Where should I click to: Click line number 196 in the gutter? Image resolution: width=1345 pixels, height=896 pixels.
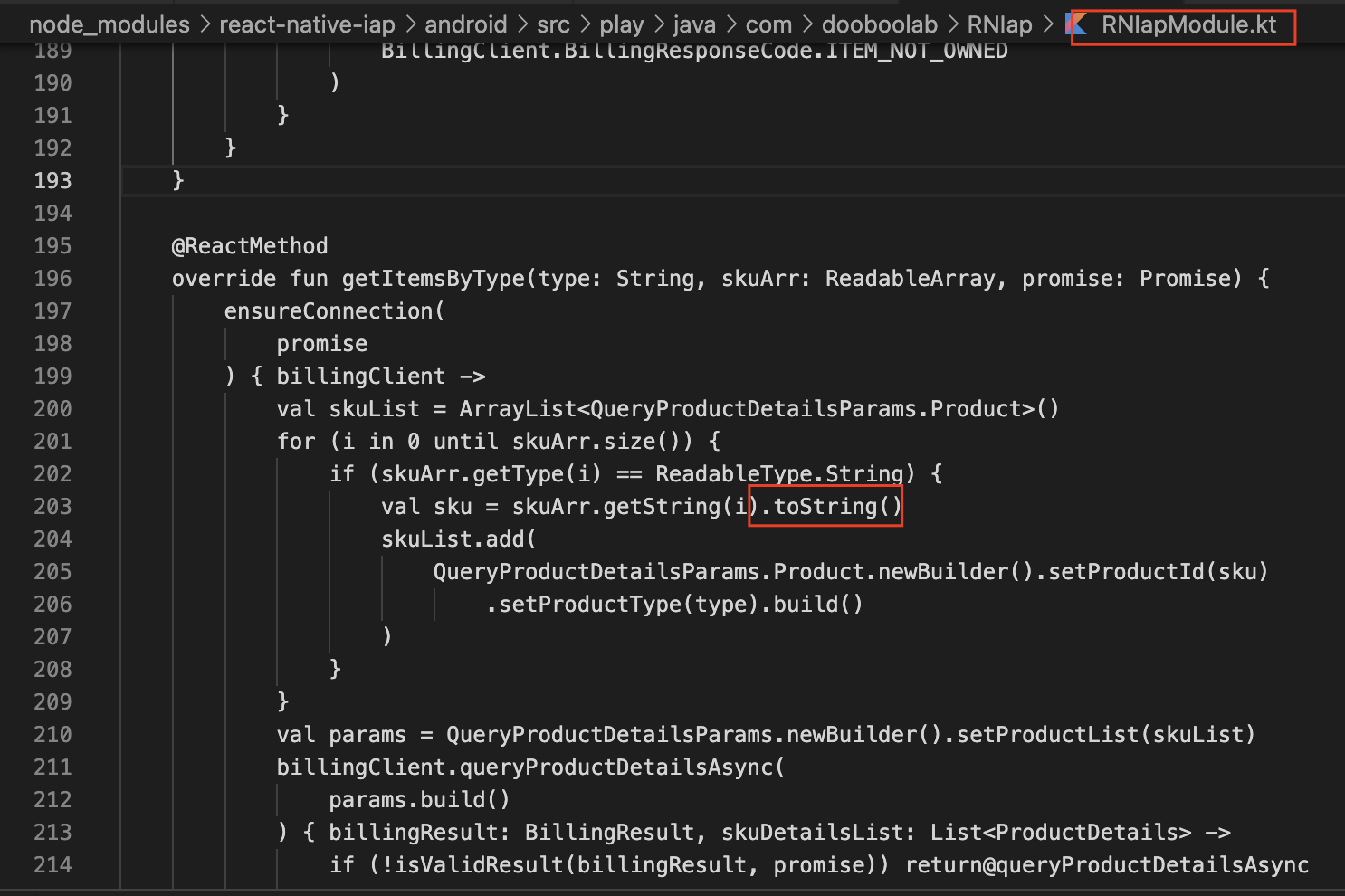[52, 278]
